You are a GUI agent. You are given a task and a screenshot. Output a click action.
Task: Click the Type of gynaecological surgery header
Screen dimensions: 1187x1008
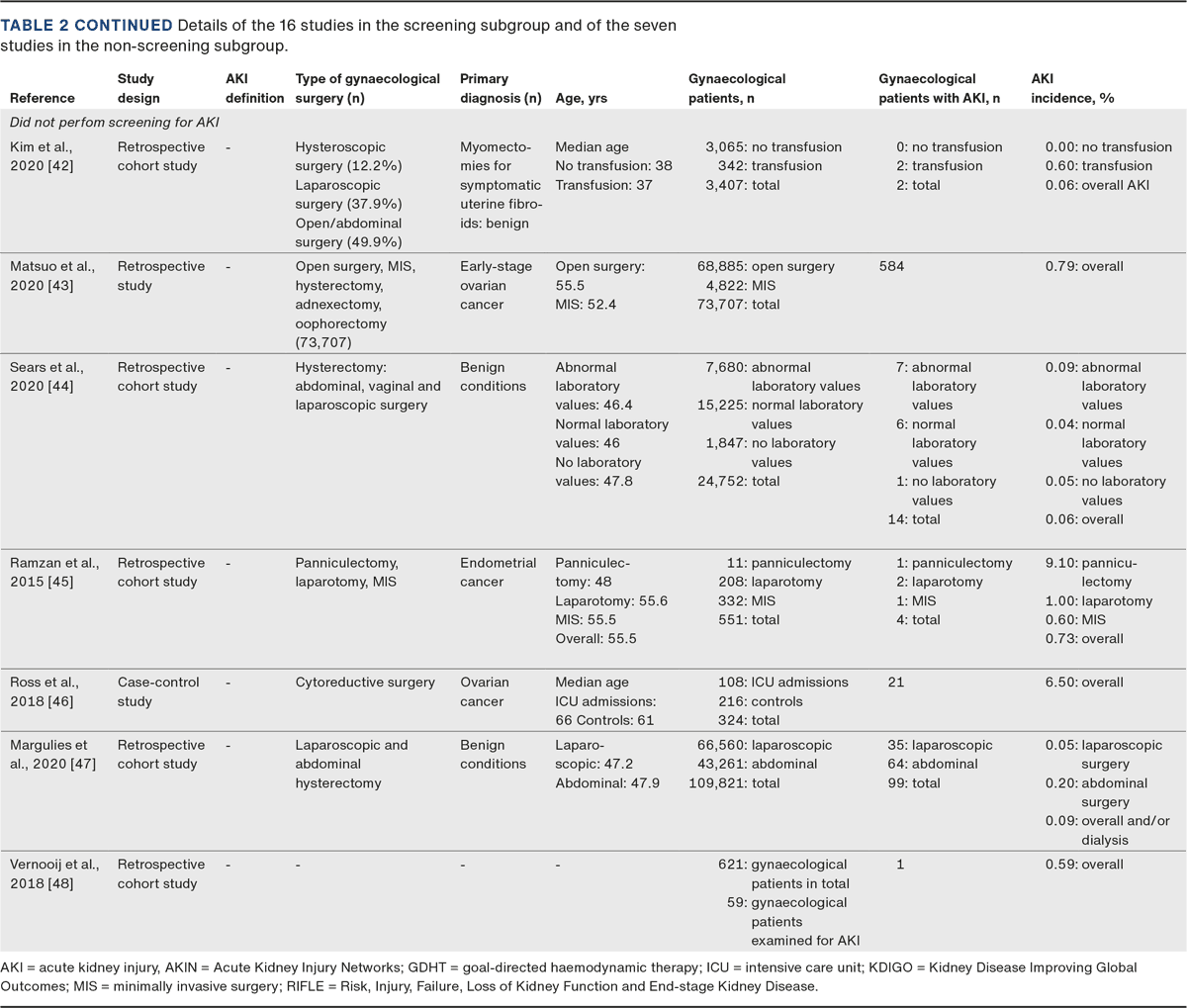pyautogui.click(x=367, y=88)
